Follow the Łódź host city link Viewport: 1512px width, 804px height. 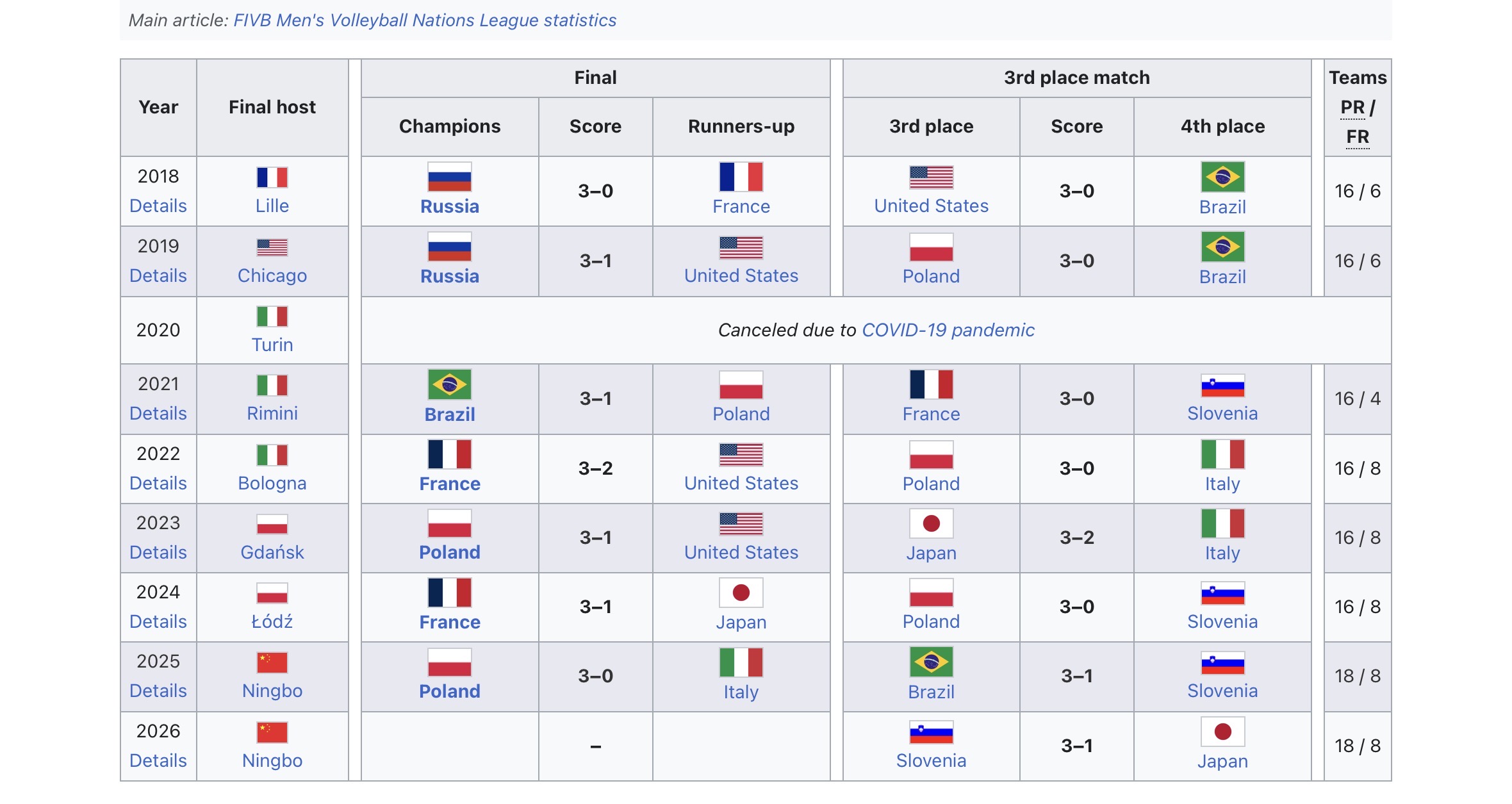(x=272, y=621)
